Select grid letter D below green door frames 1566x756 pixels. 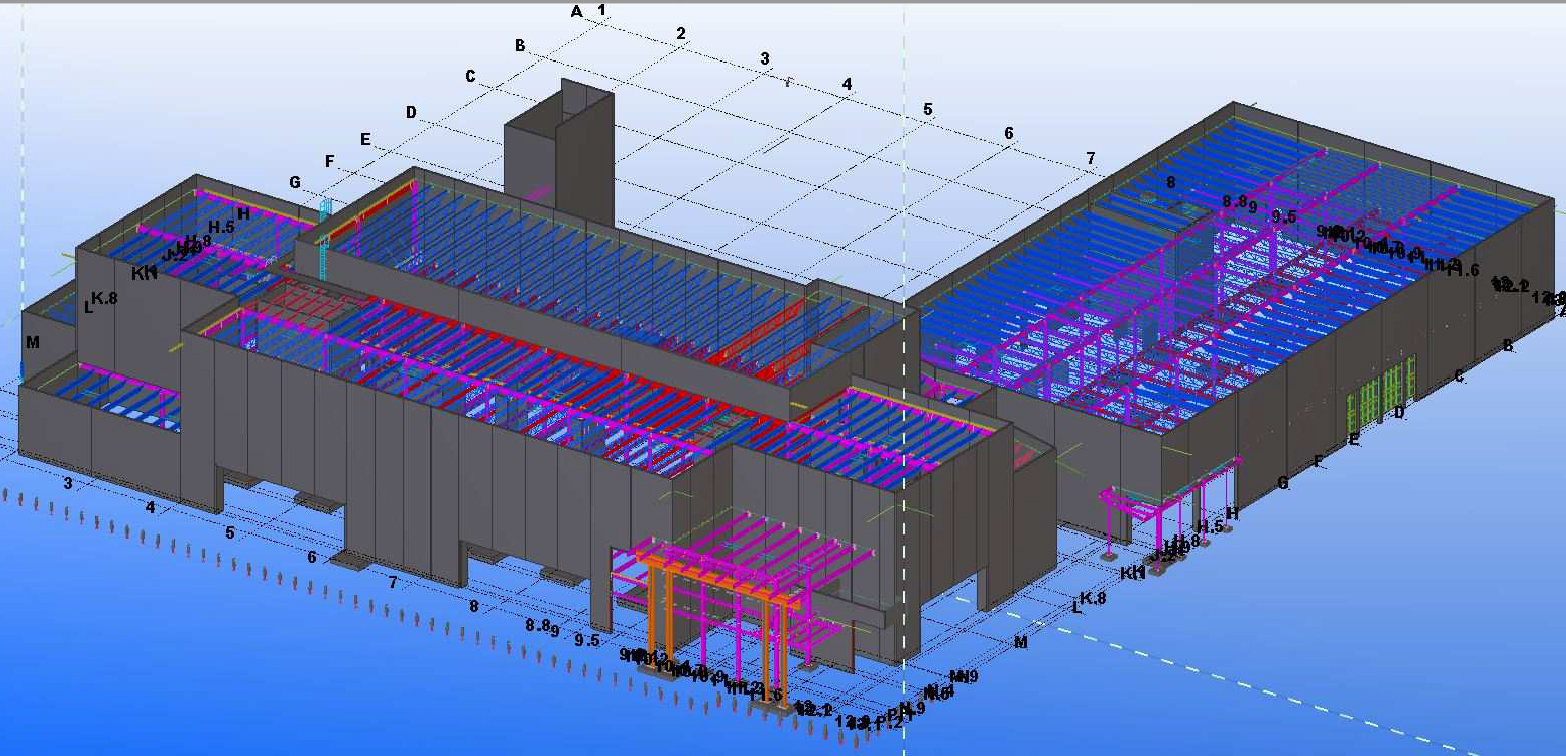click(1399, 412)
